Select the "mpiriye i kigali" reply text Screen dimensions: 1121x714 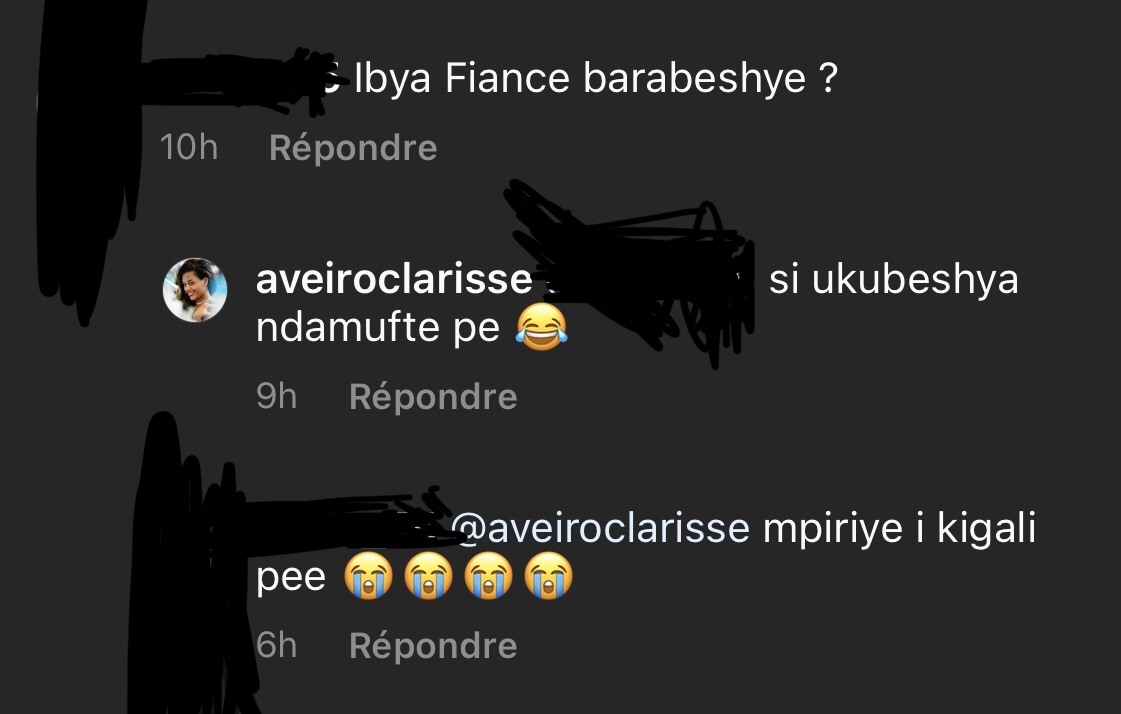(899, 530)
